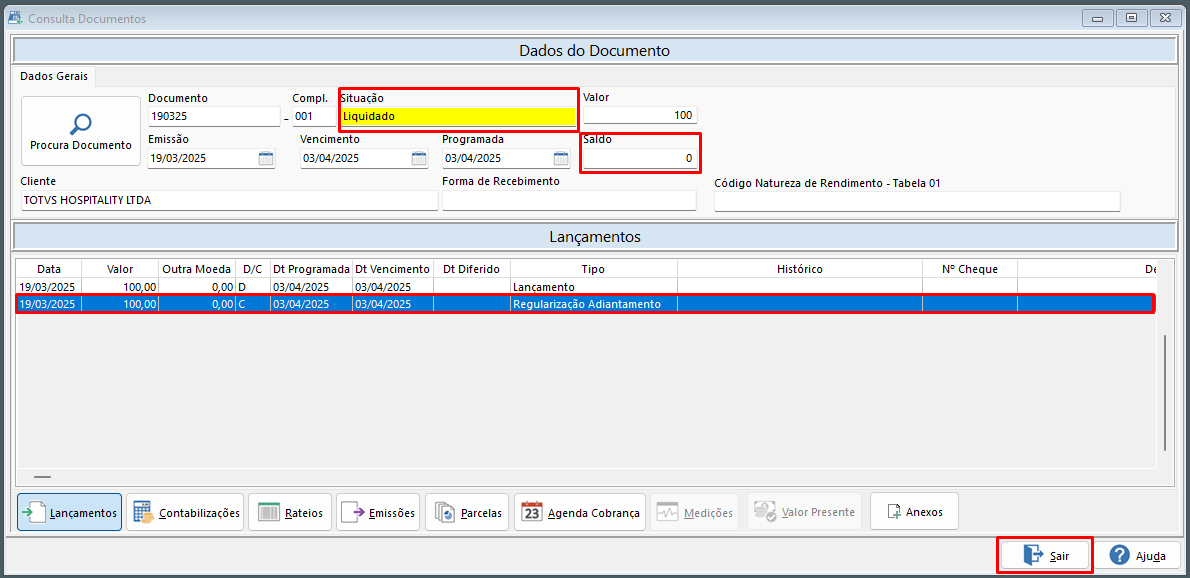
Task: Click the Histórico column header
Action: click(800, 269)
